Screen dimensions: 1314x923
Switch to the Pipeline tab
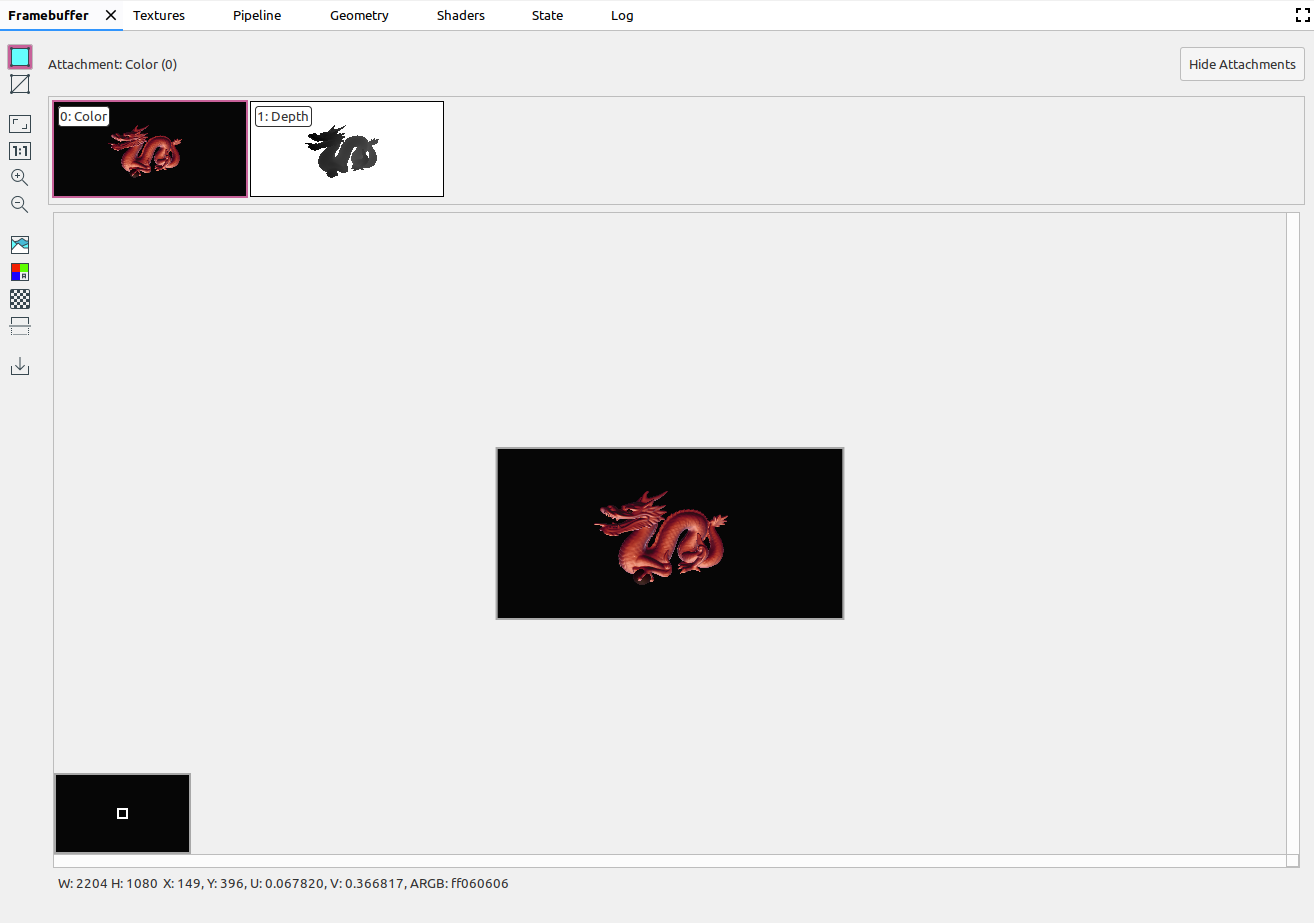(257, 15)
